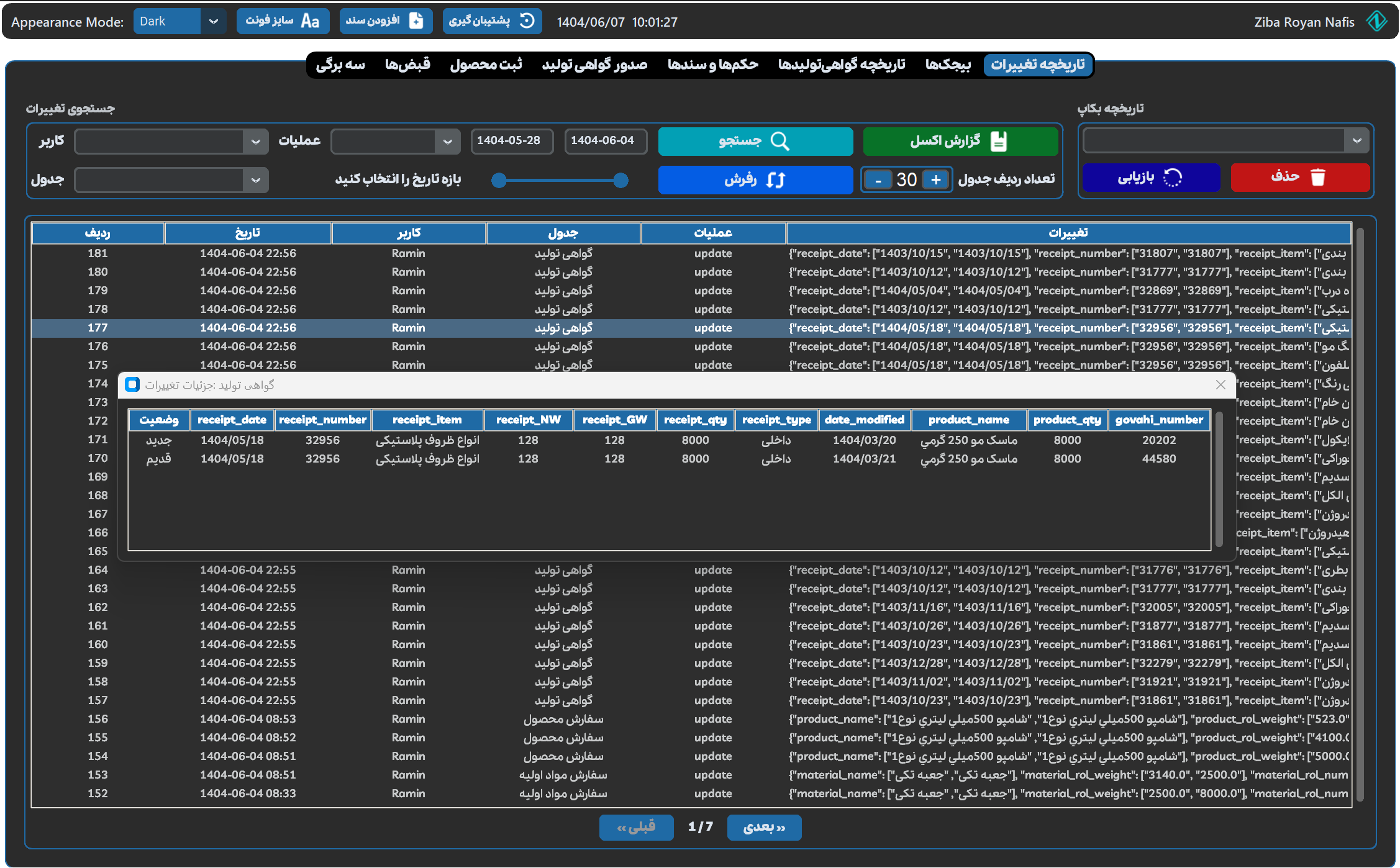Click the Ziba Royan Nafis logo icon
1400x868 pixels.
click(1376, 21)
